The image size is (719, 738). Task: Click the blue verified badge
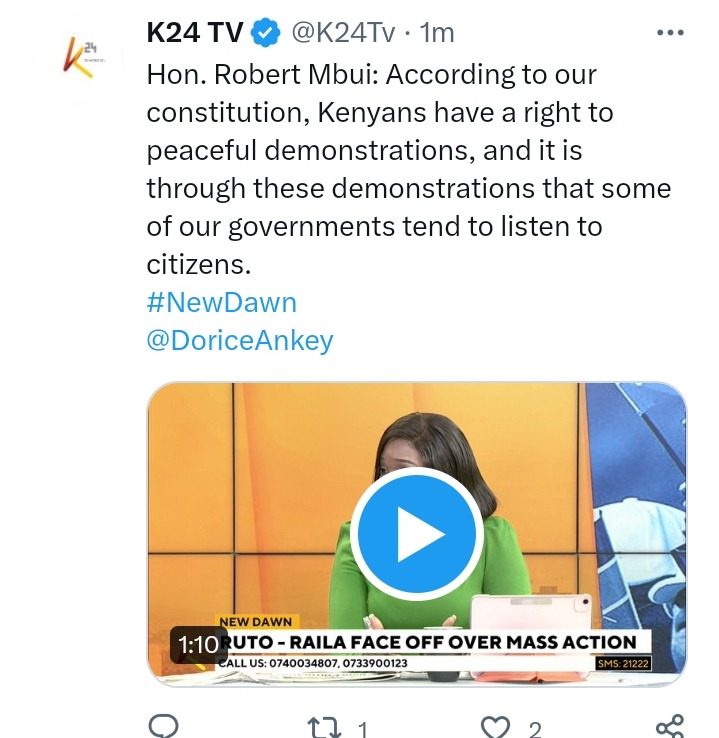pos(265,32)
